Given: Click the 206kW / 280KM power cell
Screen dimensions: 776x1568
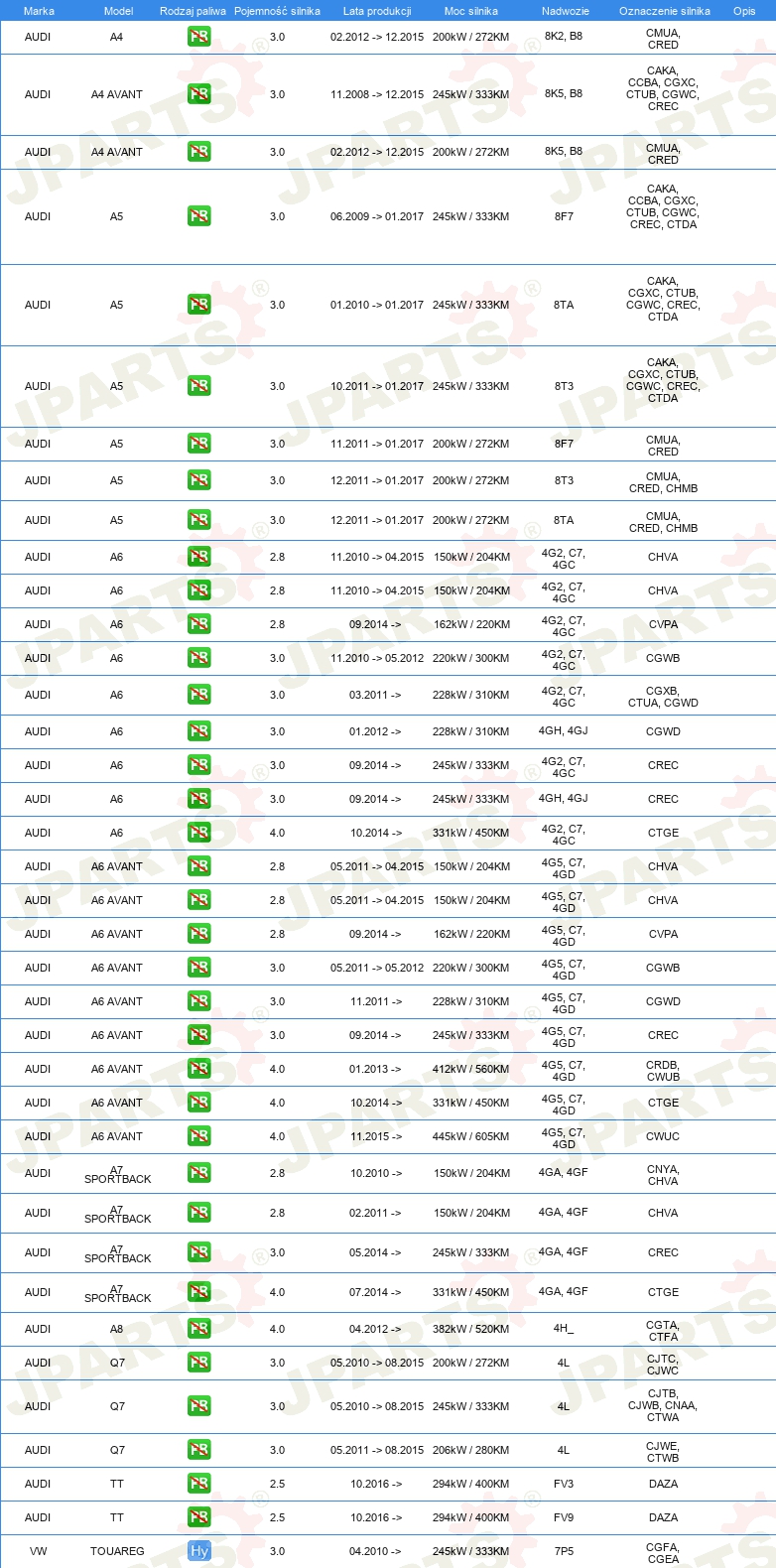Looking at the screenshot, I should pyautogui.click(x=471, y=1450).
